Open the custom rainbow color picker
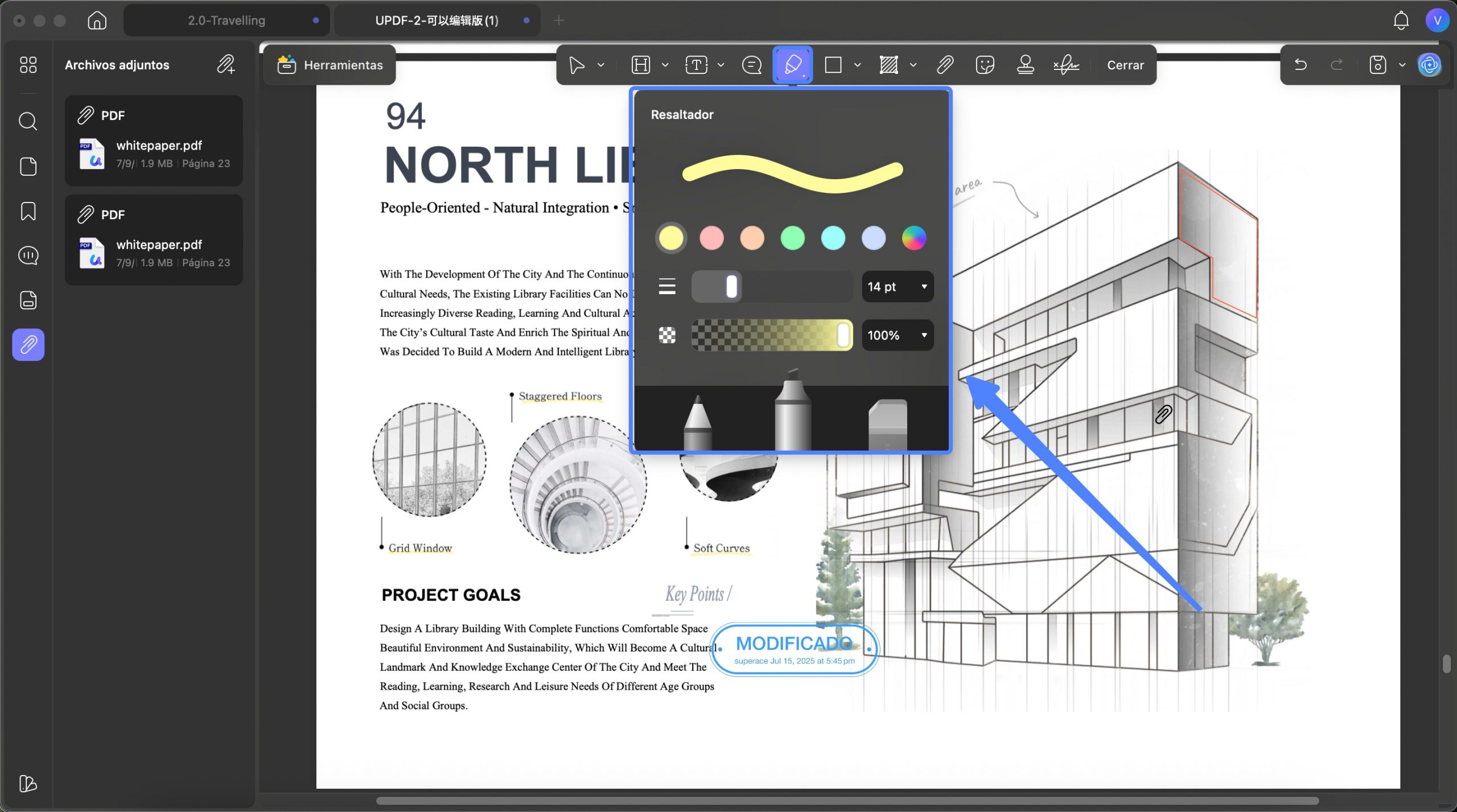The width and height of the screenshot is (1457, 812). (913, 238)
